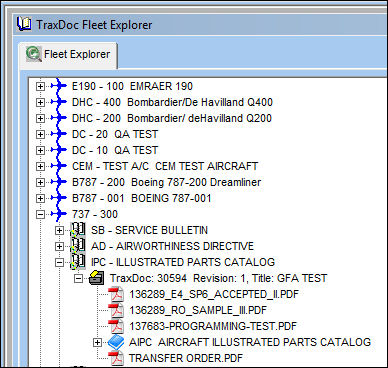Select the SB - SERVICE BULLETIN label

coord(149,230)
